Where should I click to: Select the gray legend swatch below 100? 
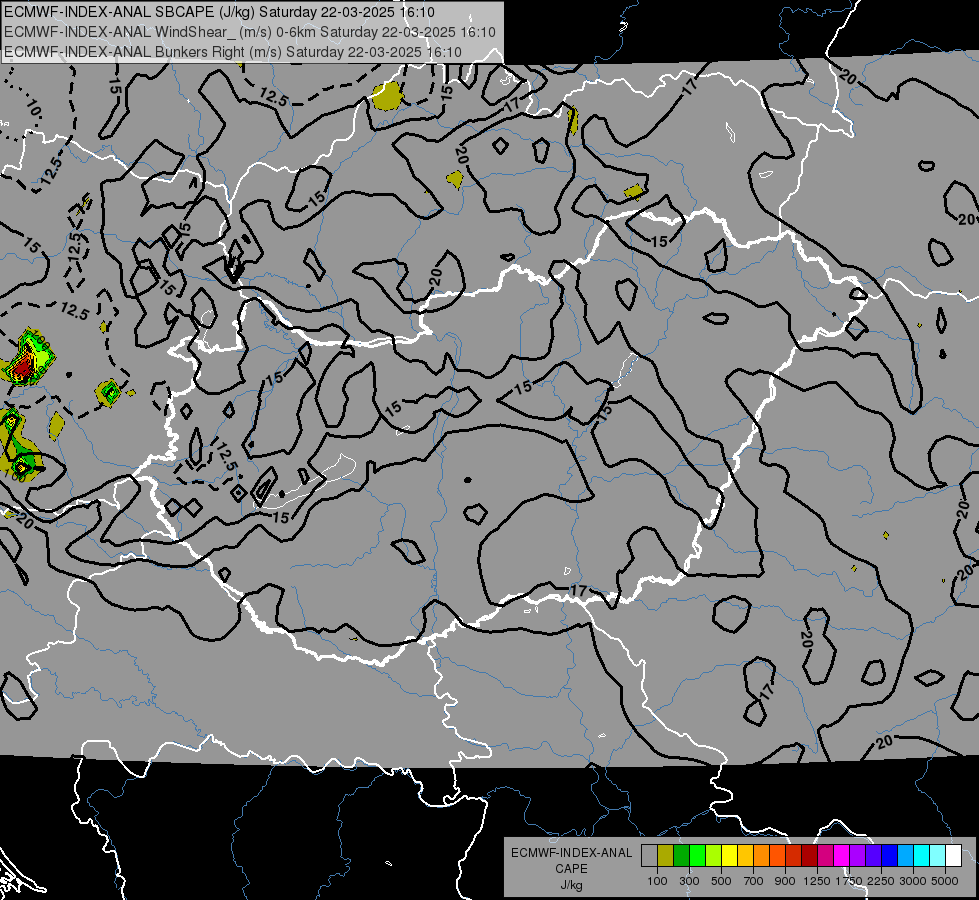click(649, 855)
